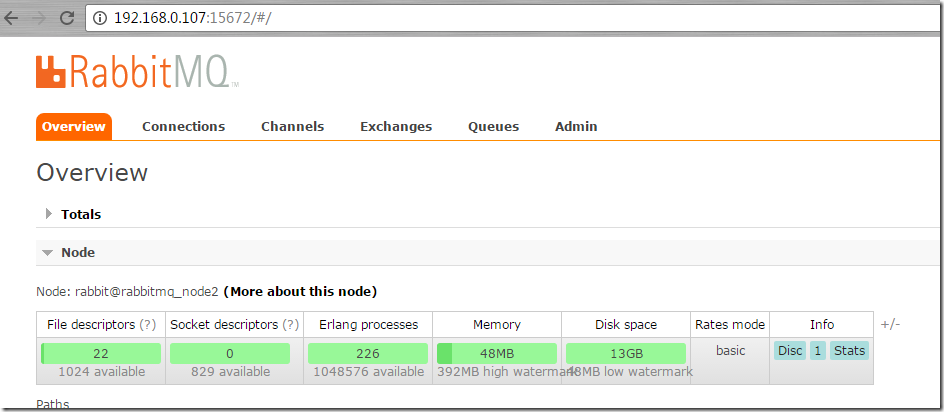Image resolution: width=944 pixels, height=412 pixels.
Task: Click the Stats info badge
Action: 850,351
